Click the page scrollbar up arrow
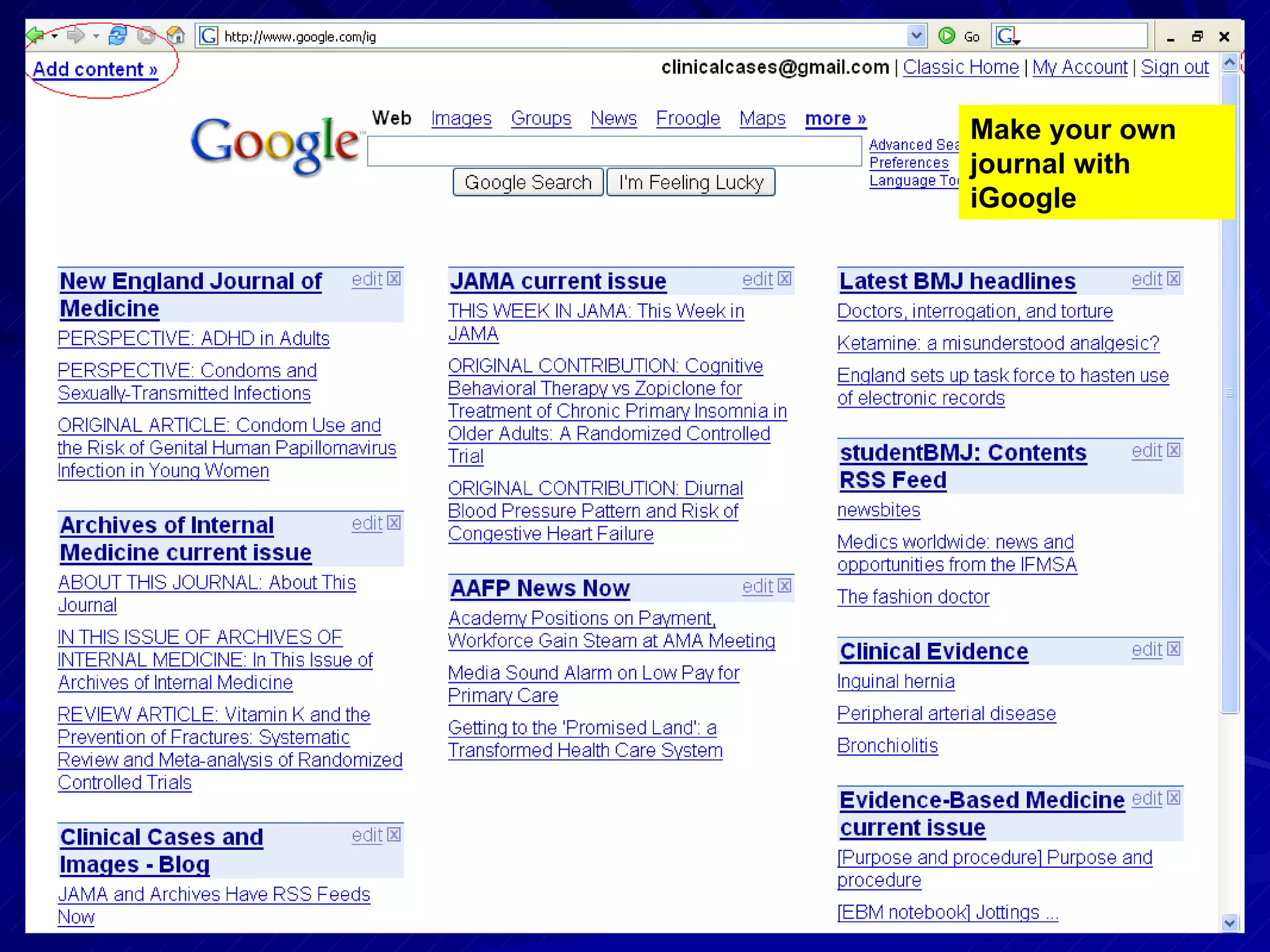1270x952 pixels. (1230, 63)
